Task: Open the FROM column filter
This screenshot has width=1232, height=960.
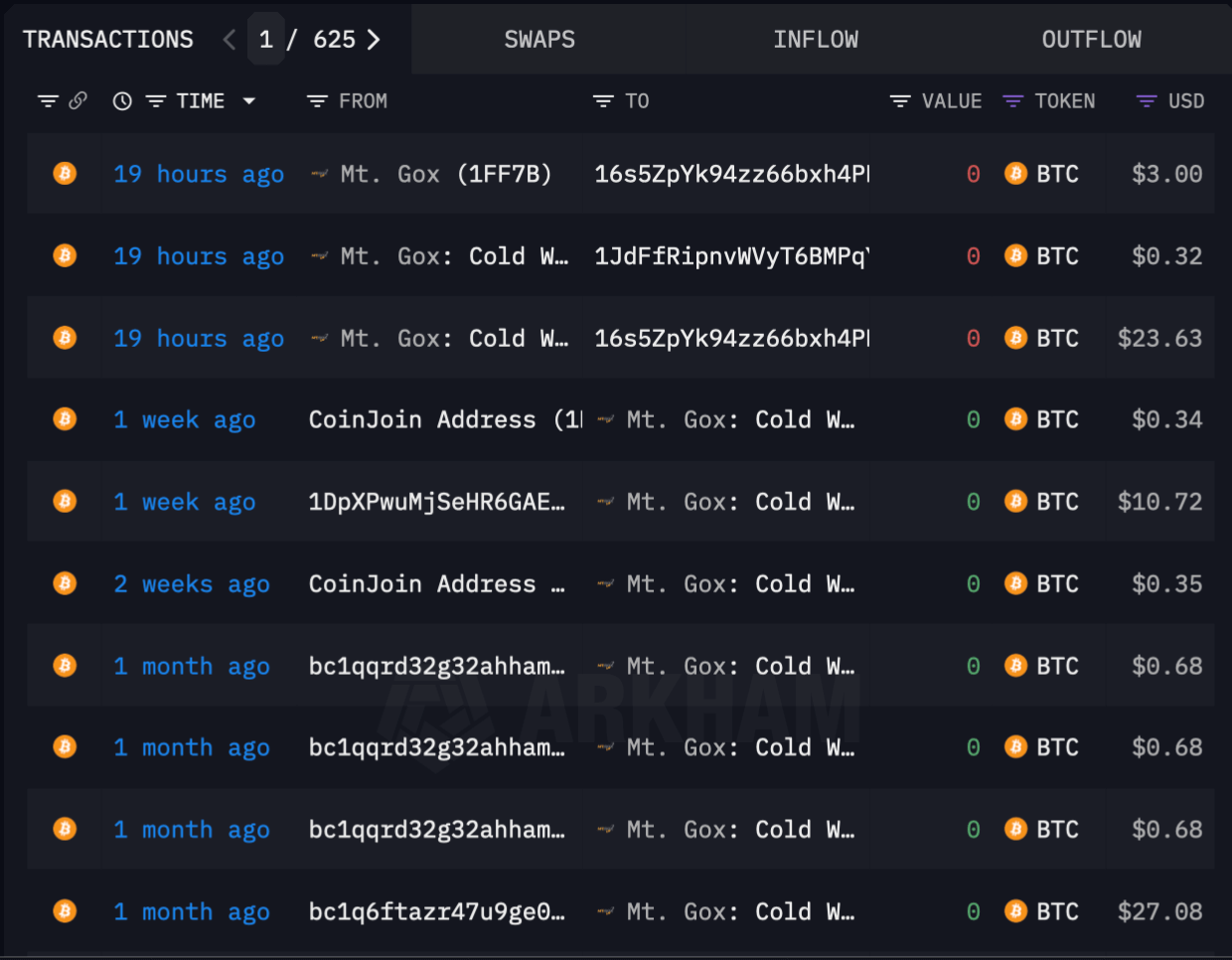Action: pyautogui.click(x=317, y=101)
